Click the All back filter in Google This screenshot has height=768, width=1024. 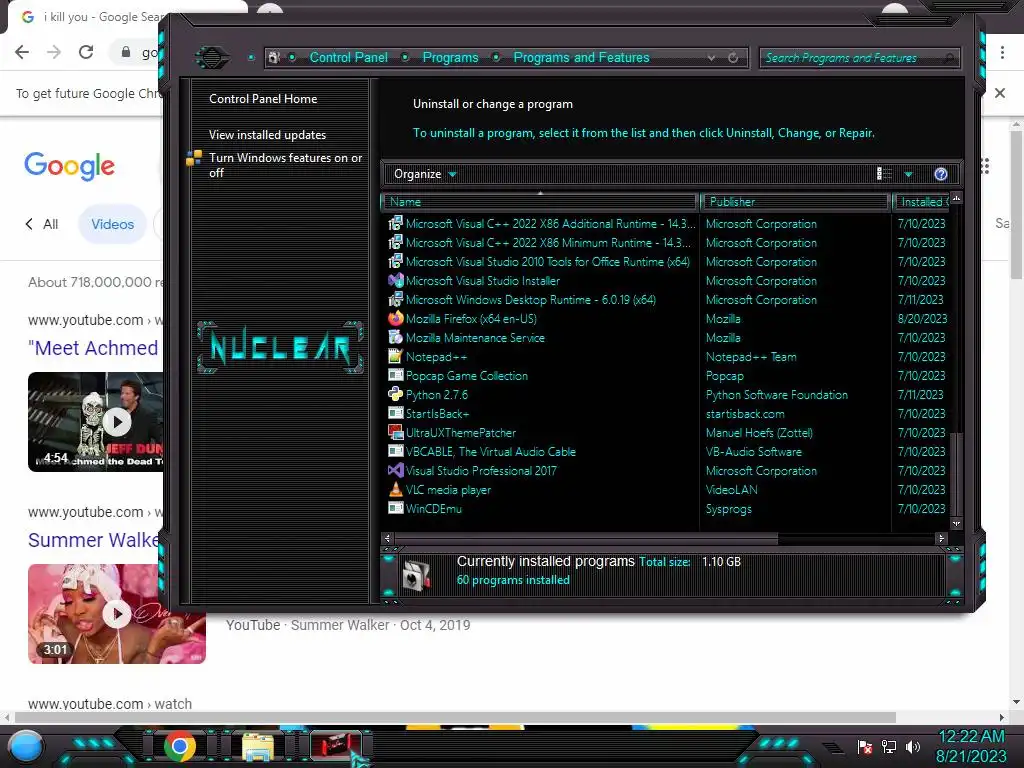pos(42,224)
